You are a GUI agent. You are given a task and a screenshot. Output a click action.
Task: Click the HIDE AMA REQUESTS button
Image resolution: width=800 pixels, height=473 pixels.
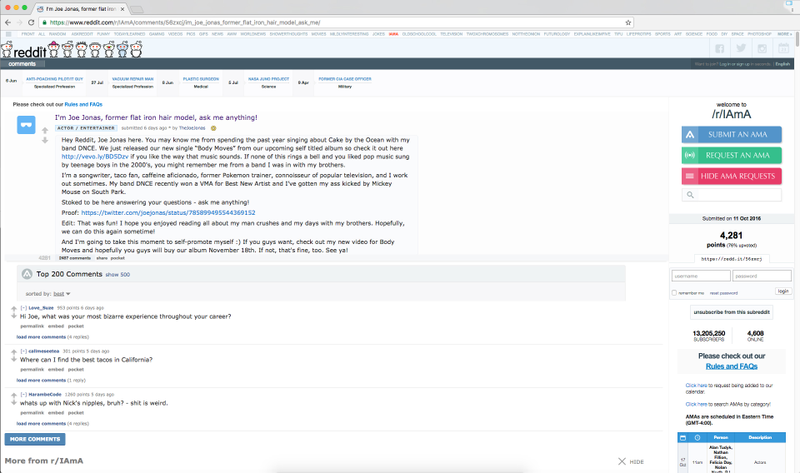click(x=731, y=176)
